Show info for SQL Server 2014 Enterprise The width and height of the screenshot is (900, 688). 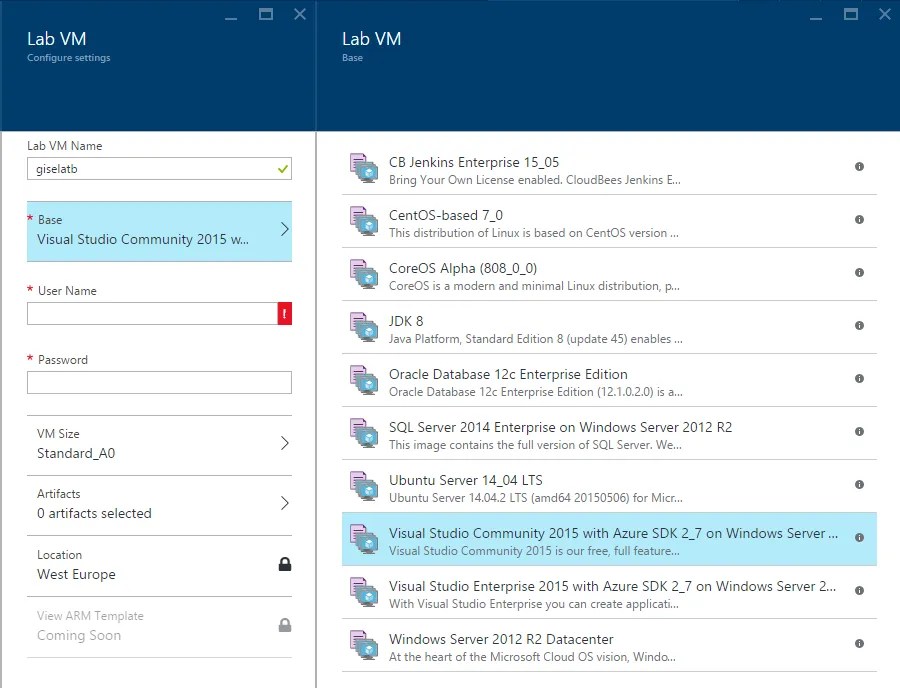(x=859, y=432)
